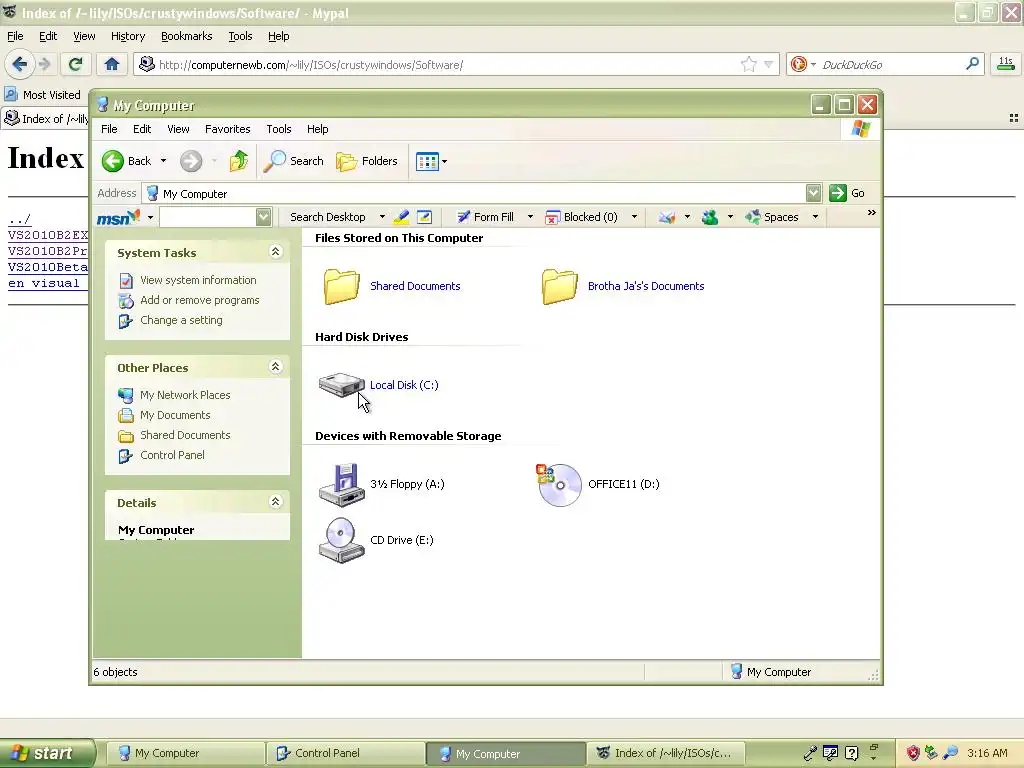Viewport: 1024px width, 768px height.
Task: Click Change a setting link
Action: tap(181, 320)
